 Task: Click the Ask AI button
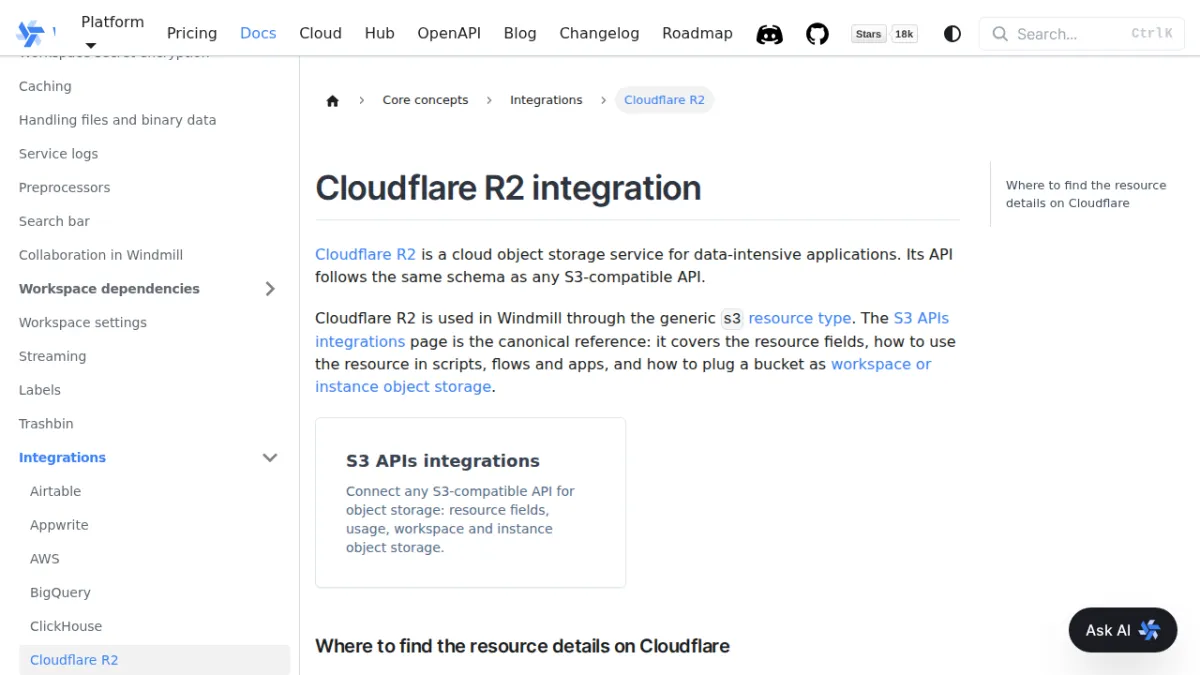pos(1123,630)
